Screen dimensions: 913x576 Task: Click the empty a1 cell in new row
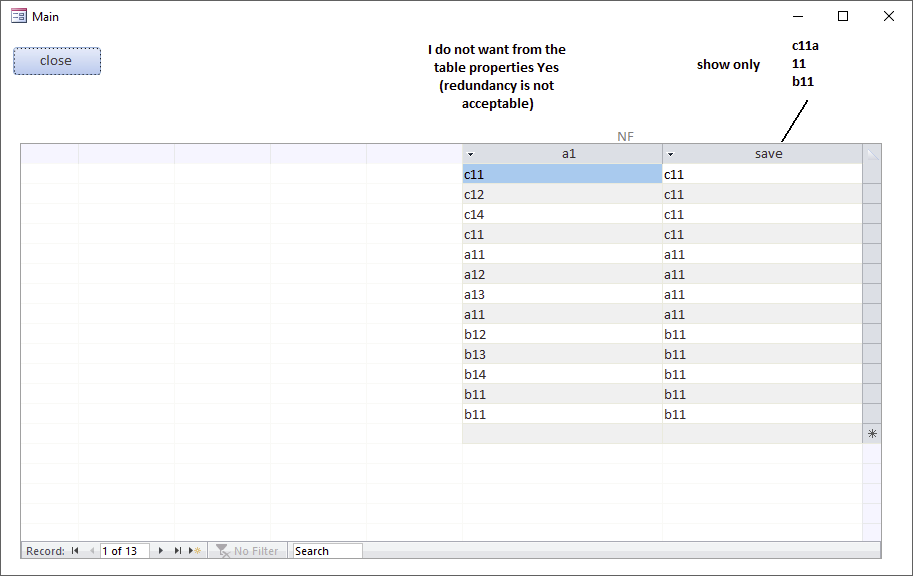[562, 433]
